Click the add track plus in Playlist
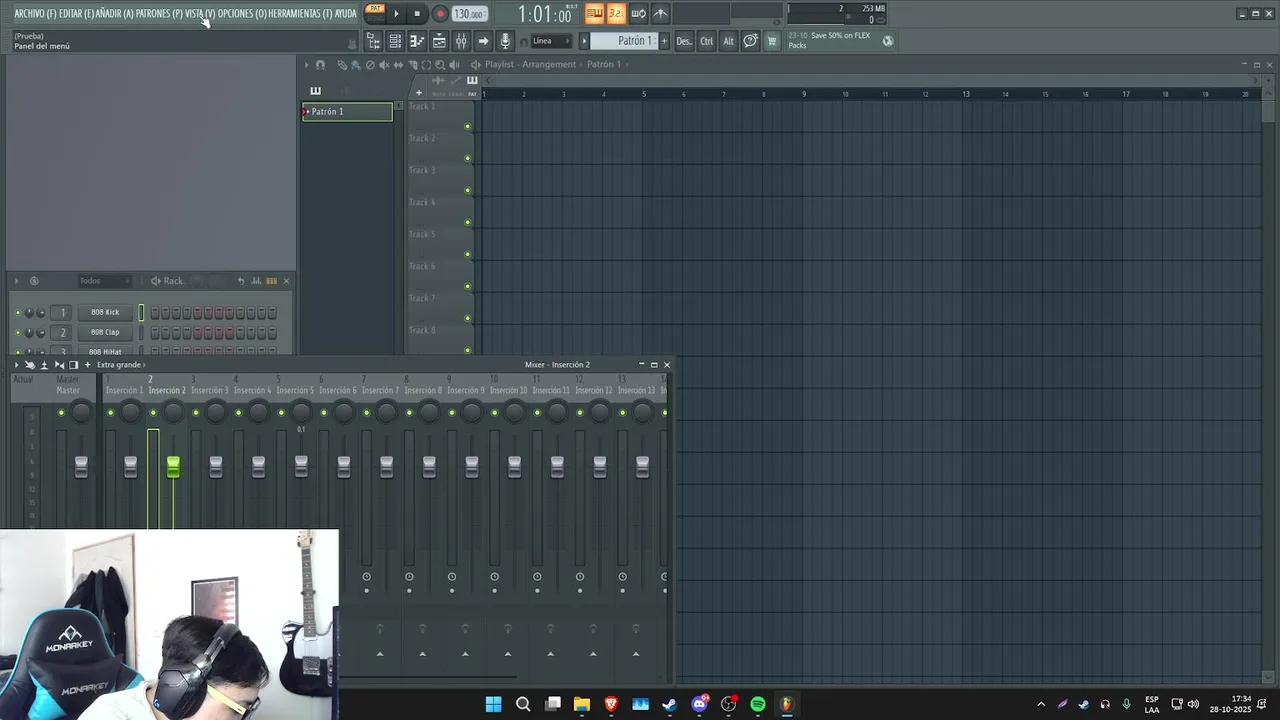 click(419, 93)
